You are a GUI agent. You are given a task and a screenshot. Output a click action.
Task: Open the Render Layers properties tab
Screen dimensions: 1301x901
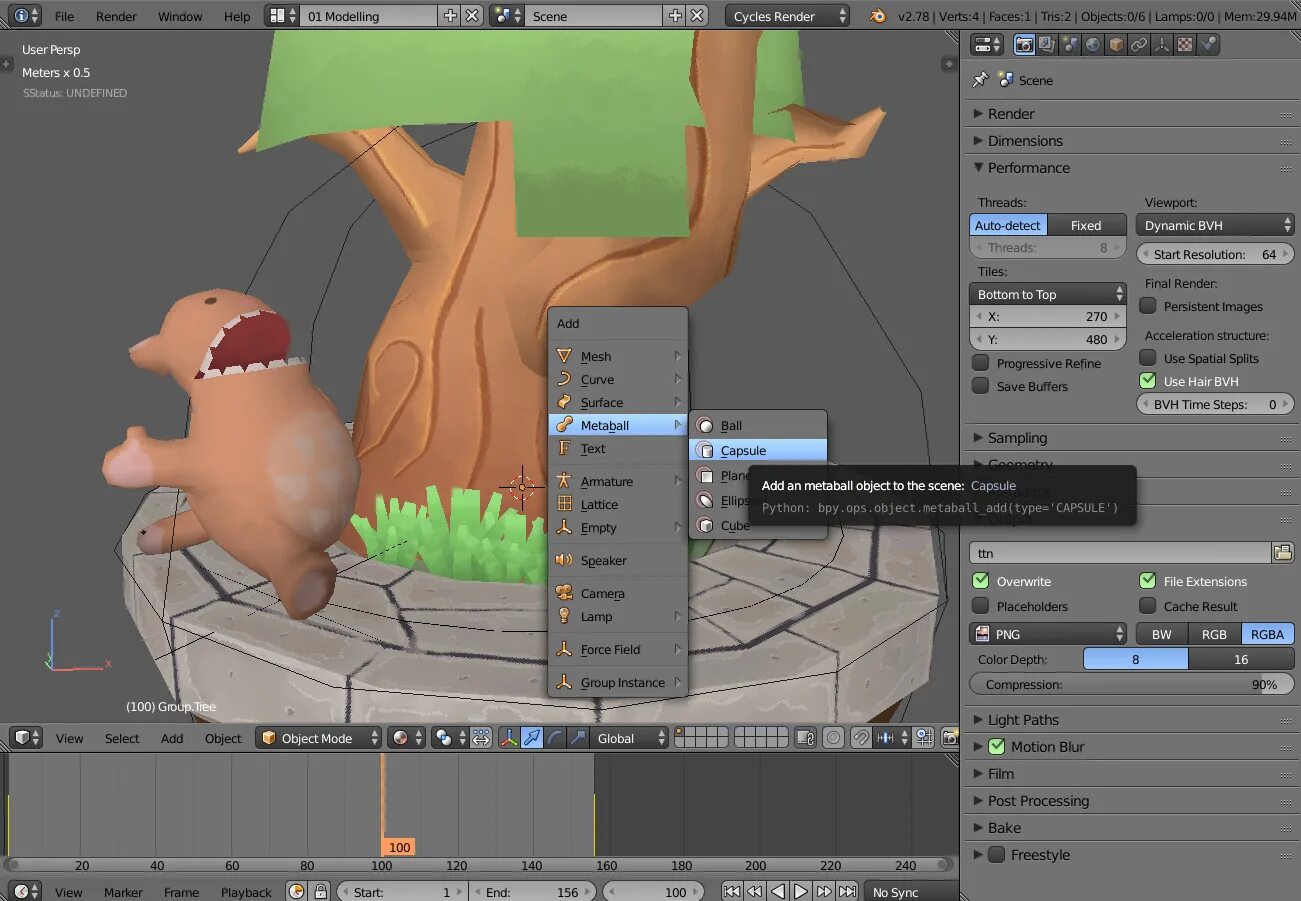pyautogui.click(x=1047, y=44)
